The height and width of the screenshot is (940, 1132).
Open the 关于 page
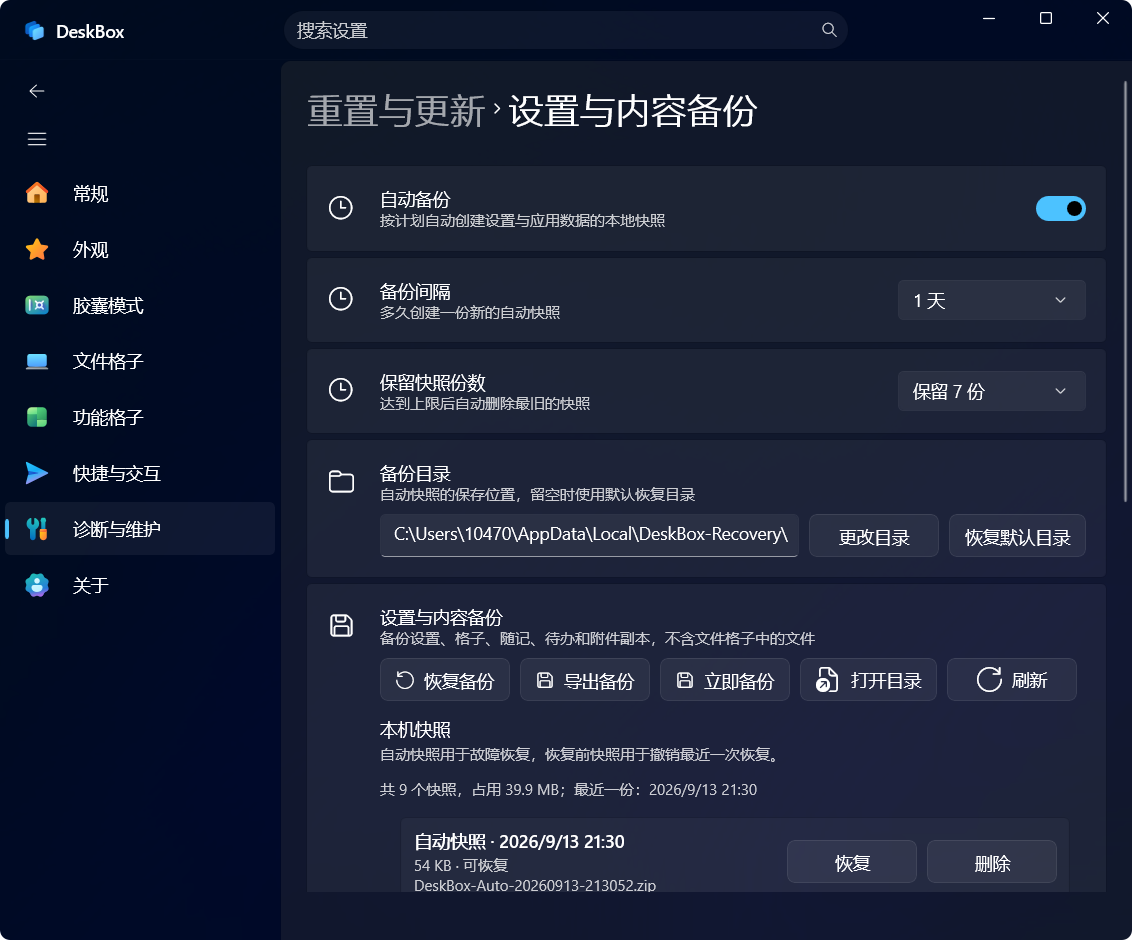pyautogui.click(x=140, y=585)
